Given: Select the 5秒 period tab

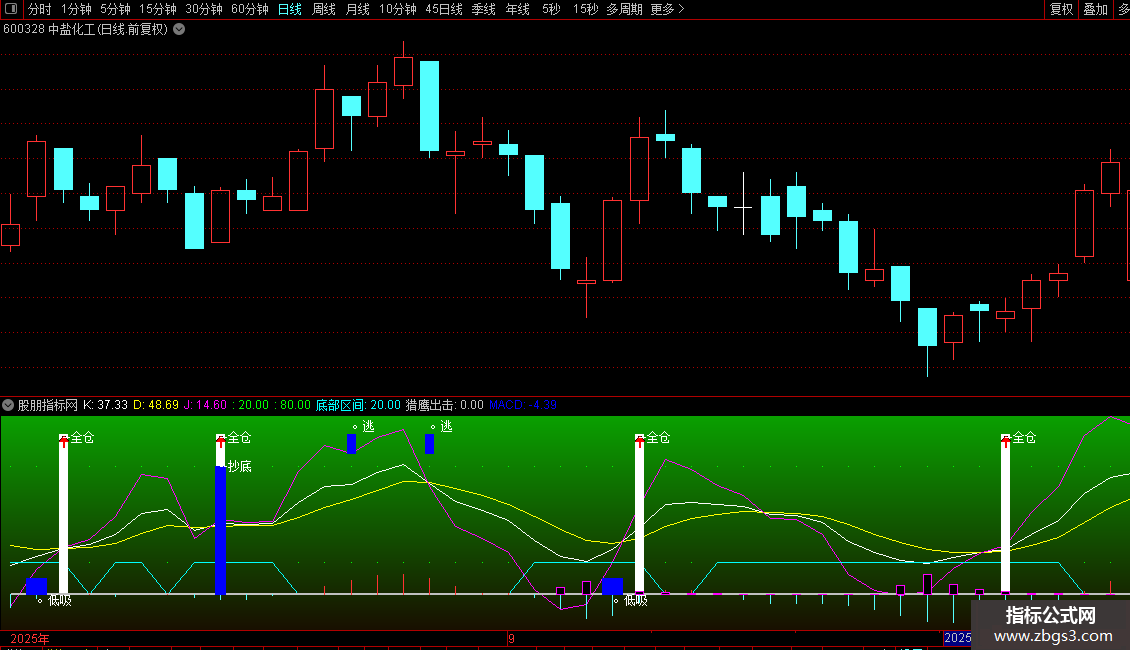Looking at the screenshot, I should click(551, 9).
